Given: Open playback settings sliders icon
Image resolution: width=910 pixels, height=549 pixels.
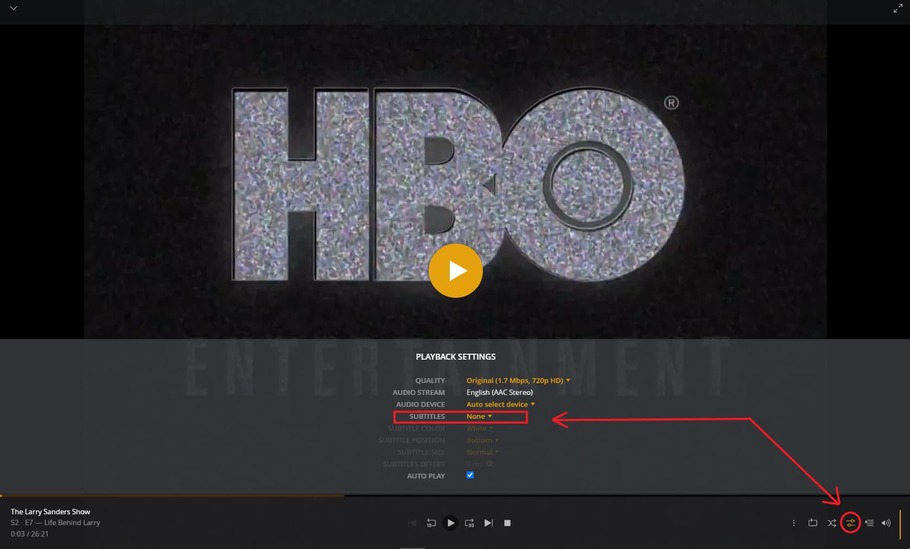Looking at the screenshot, I should [x=850, y=523].
